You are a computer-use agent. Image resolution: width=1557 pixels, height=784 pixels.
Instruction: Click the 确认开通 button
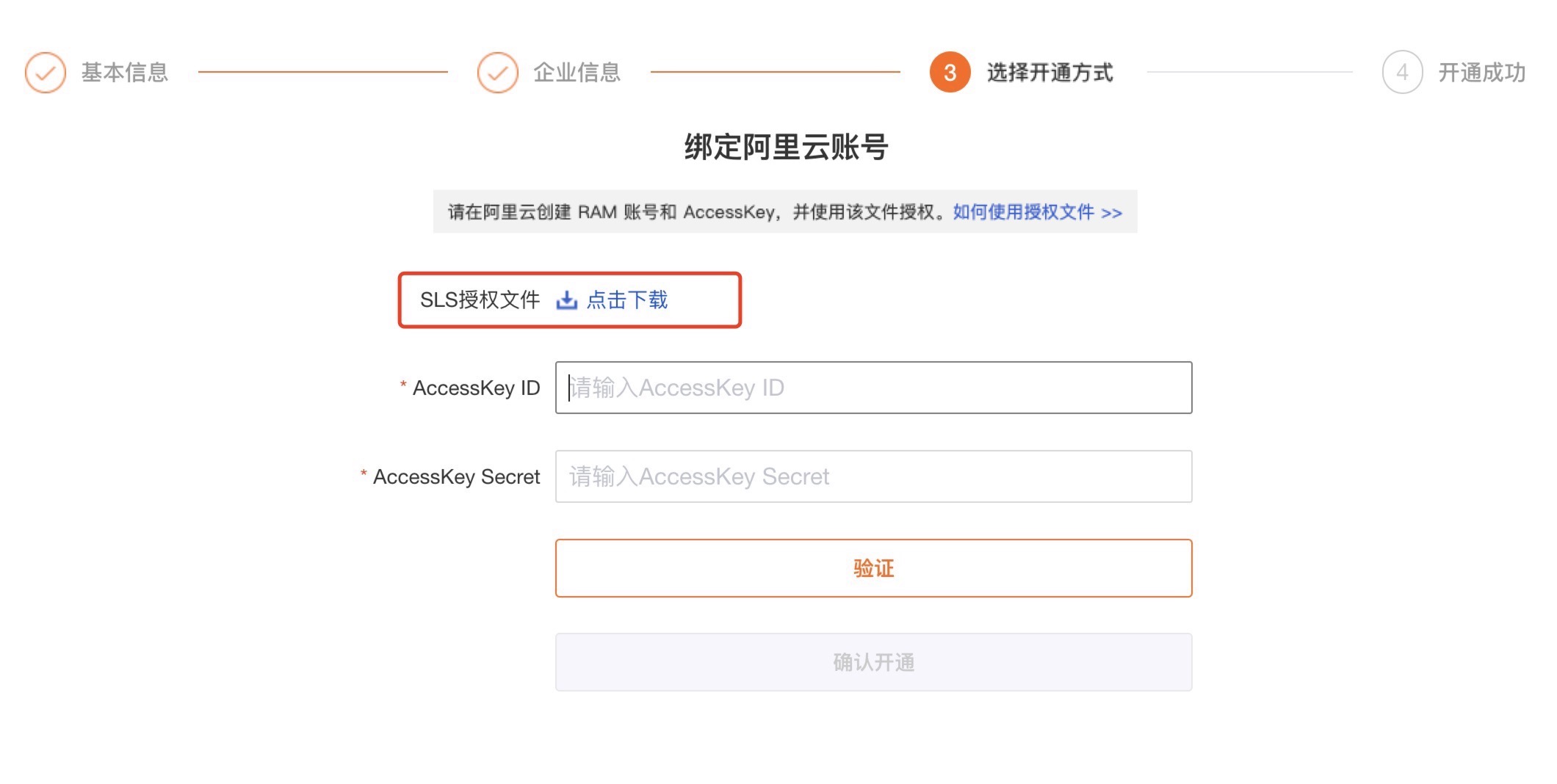pyautogui.click(x=874, y=662)
